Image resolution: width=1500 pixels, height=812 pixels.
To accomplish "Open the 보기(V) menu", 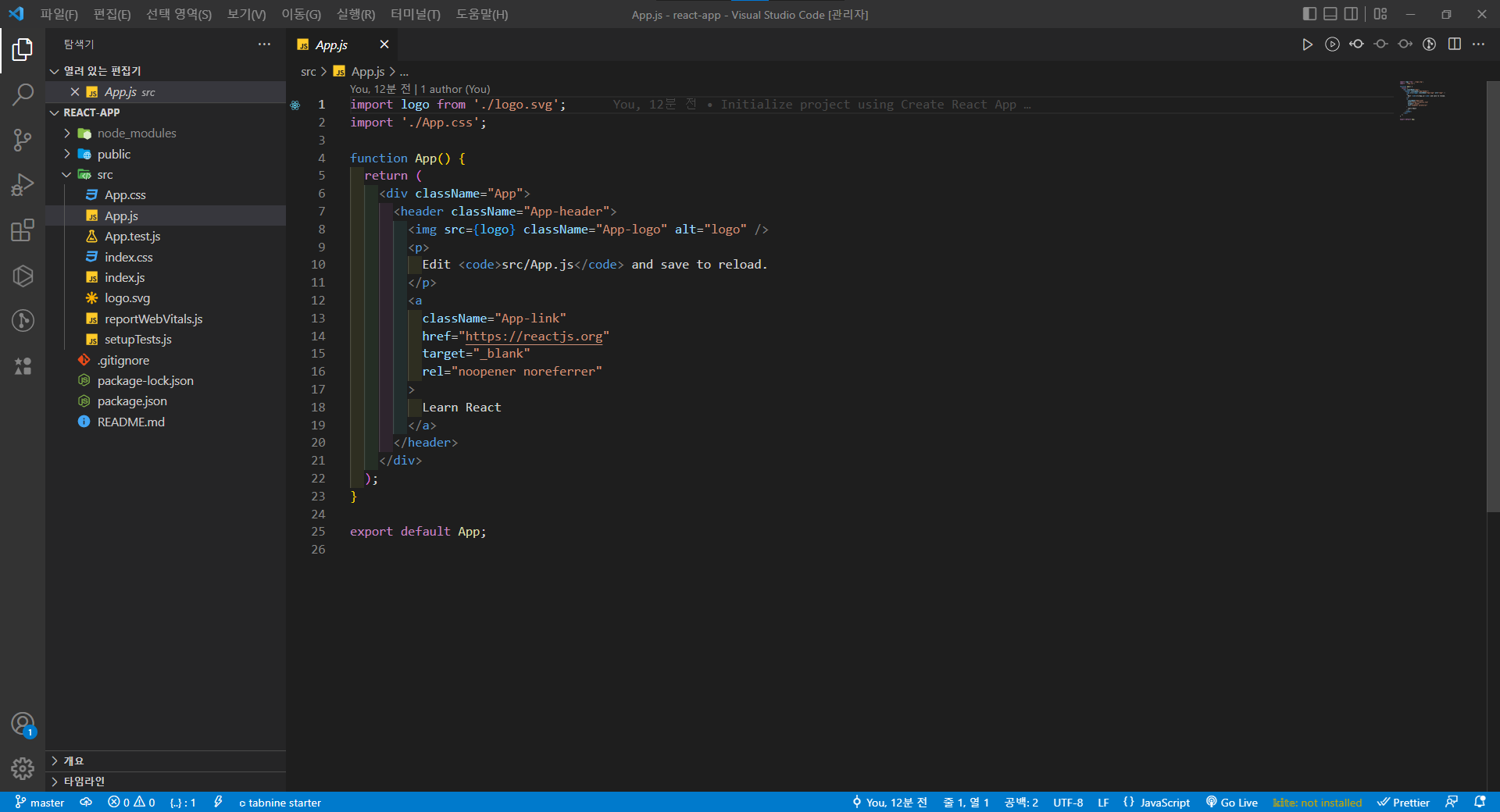I will coord(246,14).
